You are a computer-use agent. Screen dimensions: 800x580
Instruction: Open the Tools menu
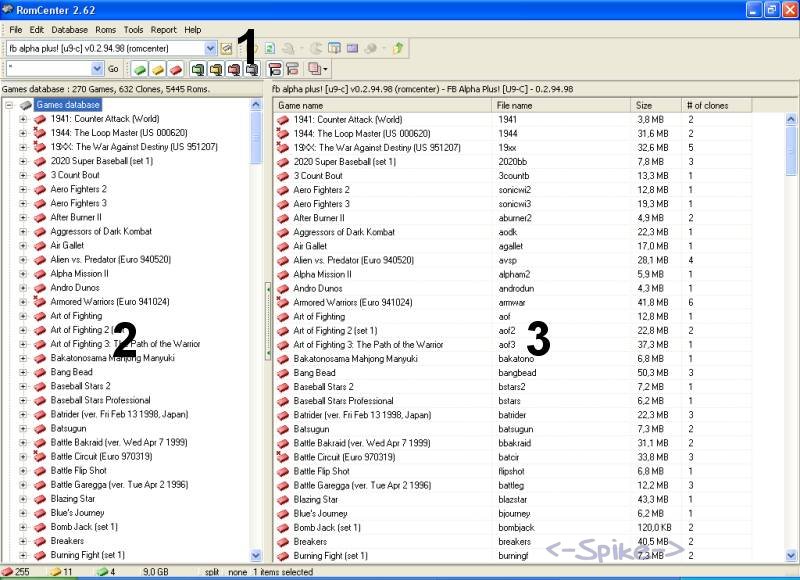134,30
